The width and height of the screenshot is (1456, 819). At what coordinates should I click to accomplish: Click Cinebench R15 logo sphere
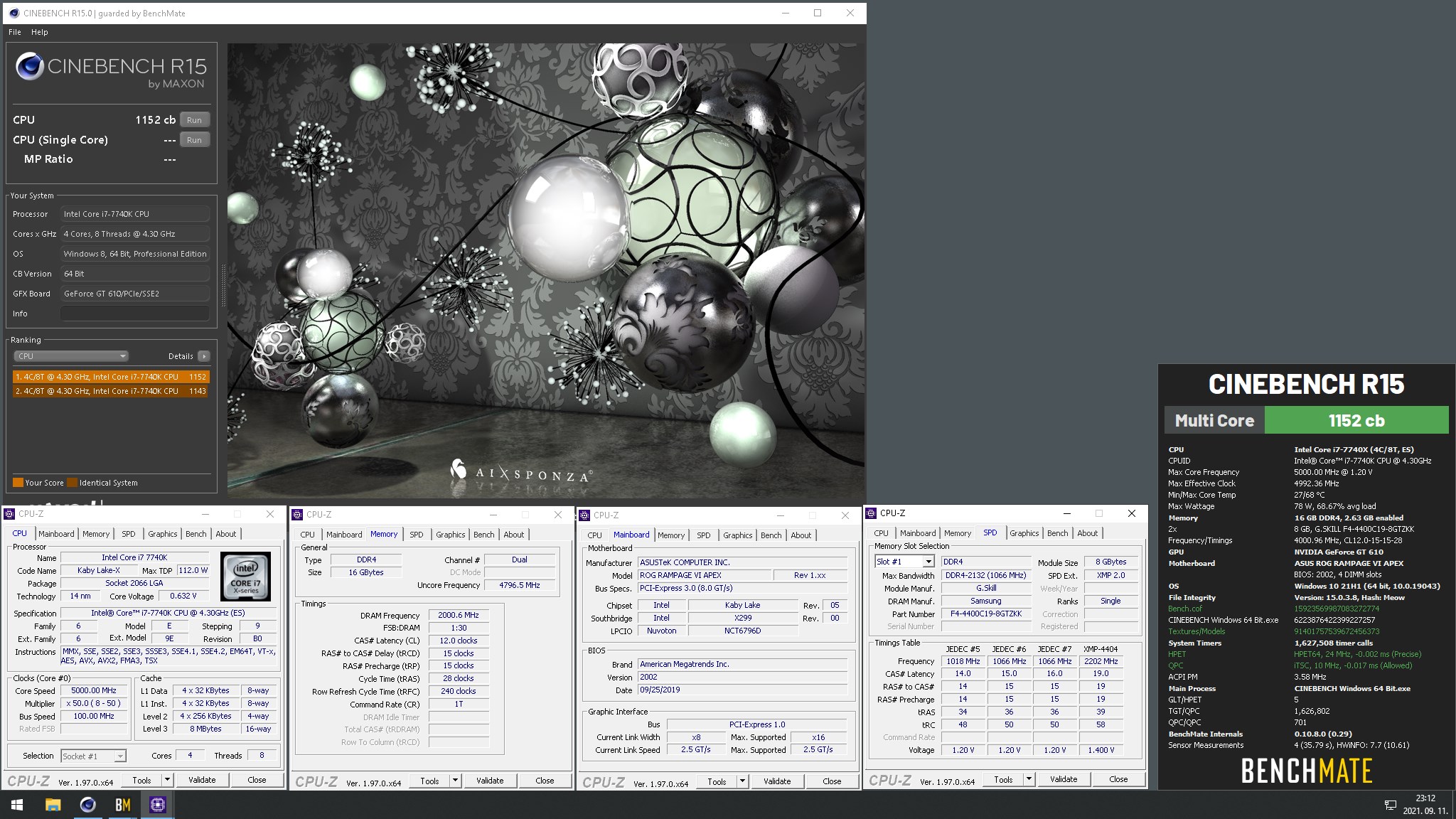(30, 67)
